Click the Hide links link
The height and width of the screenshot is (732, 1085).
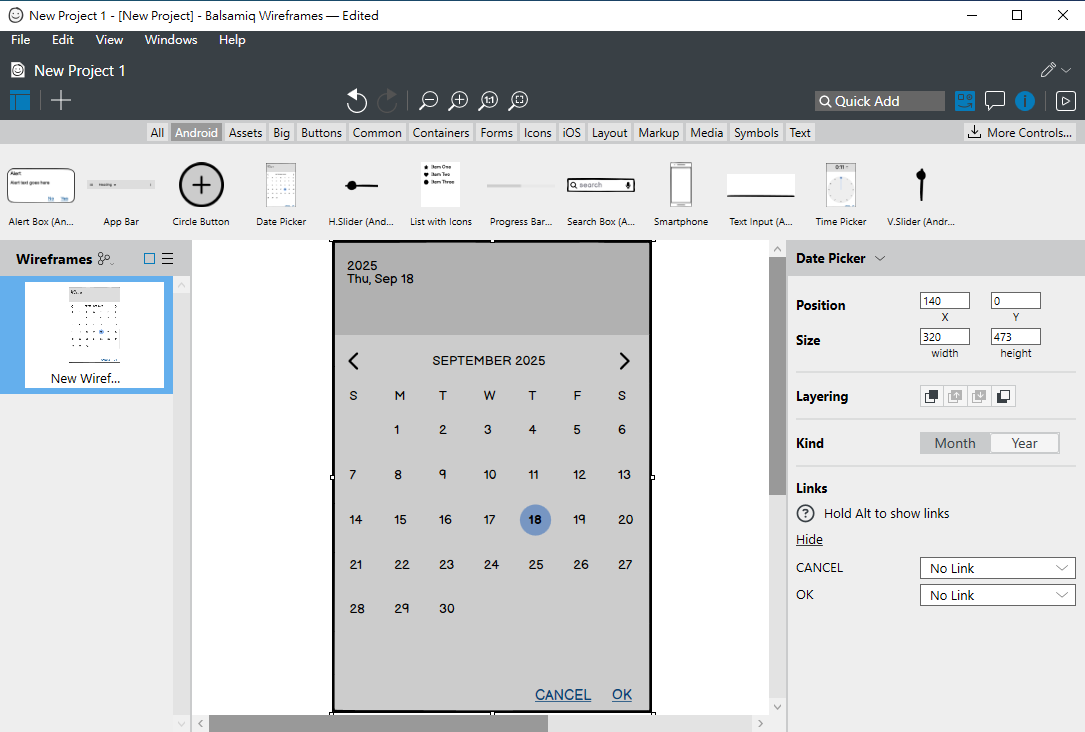click(809, 540)
